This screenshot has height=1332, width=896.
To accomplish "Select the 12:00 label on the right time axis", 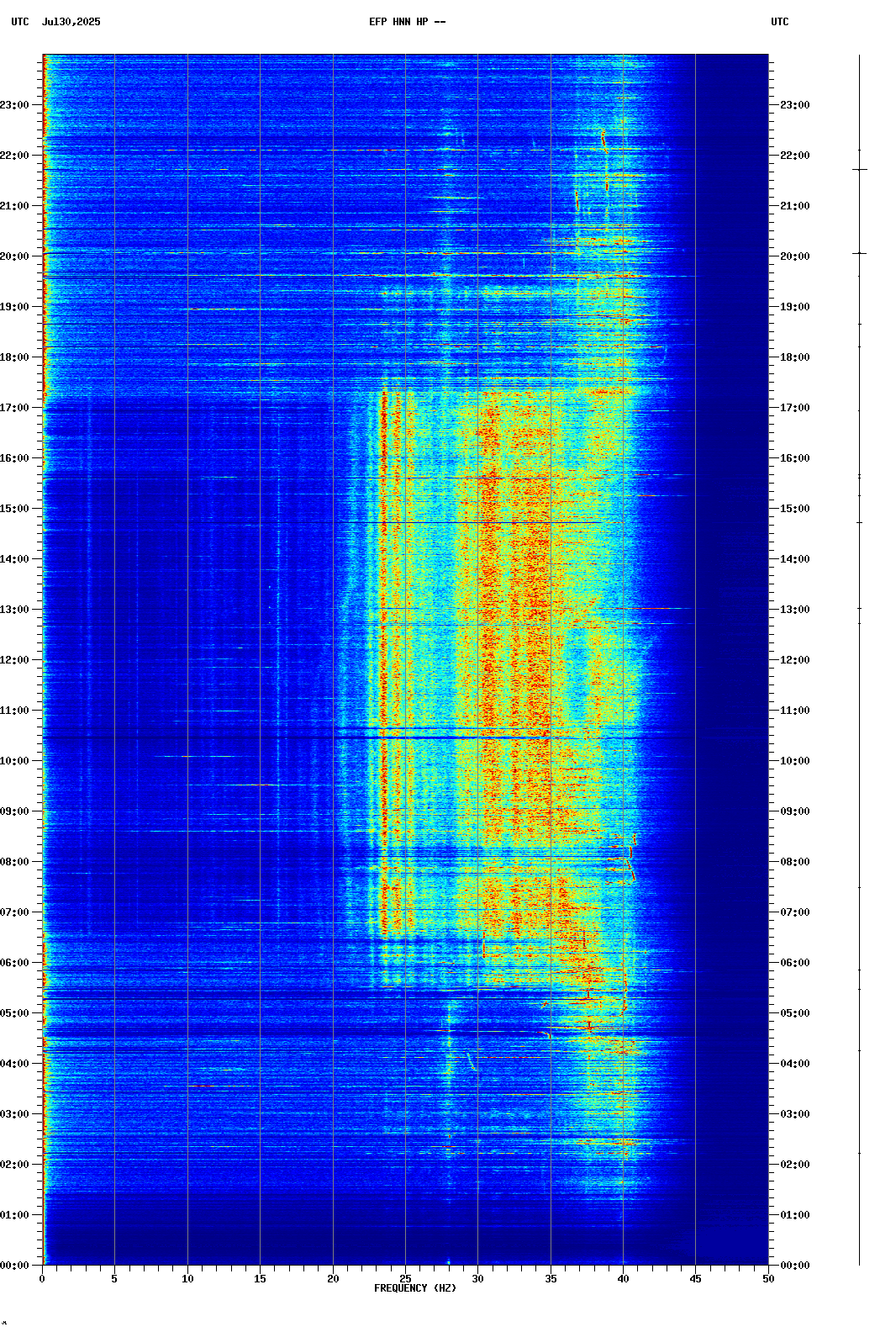I will [795, 660].
